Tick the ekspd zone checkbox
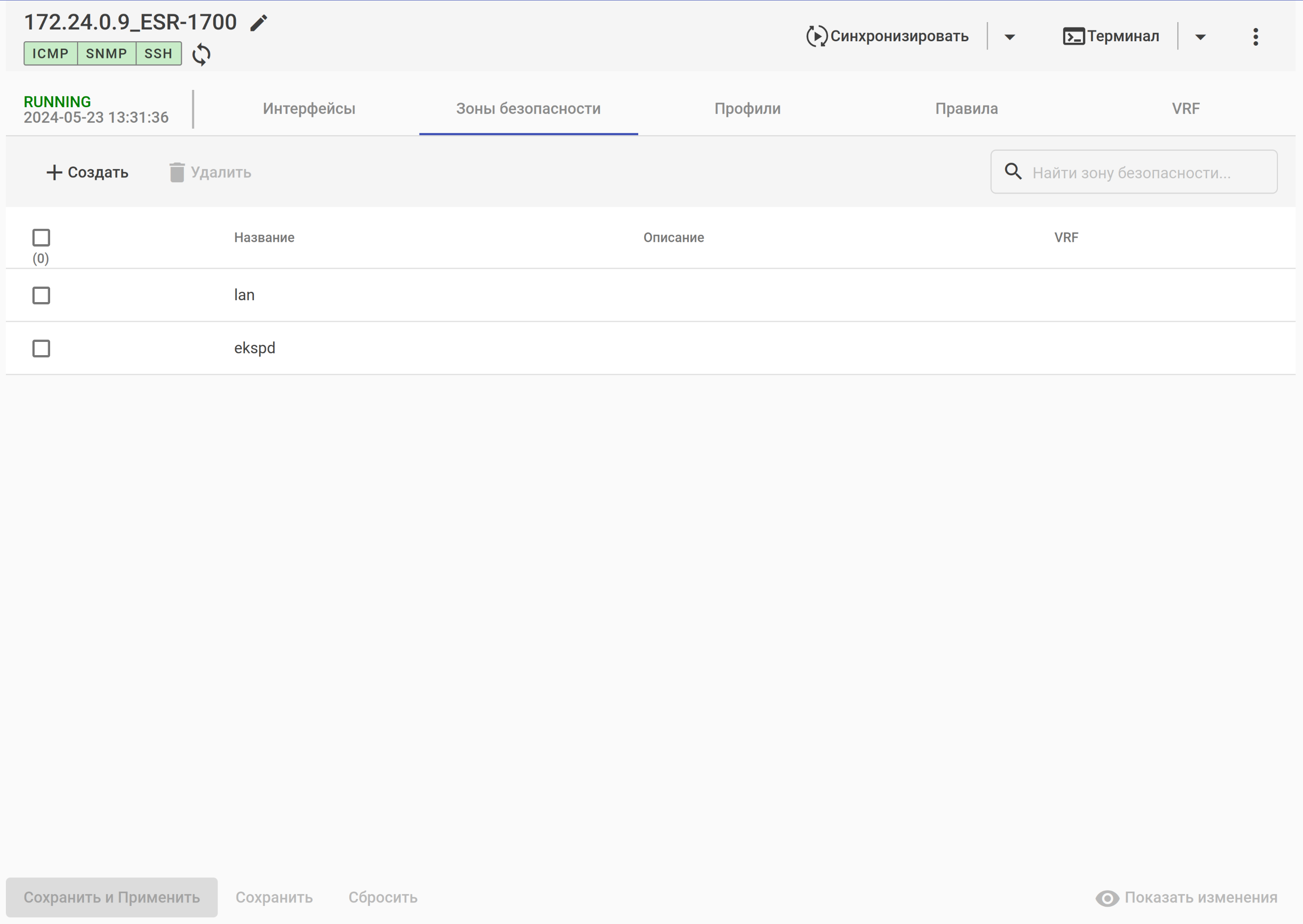1303x924 pixels. click(41, 348)
